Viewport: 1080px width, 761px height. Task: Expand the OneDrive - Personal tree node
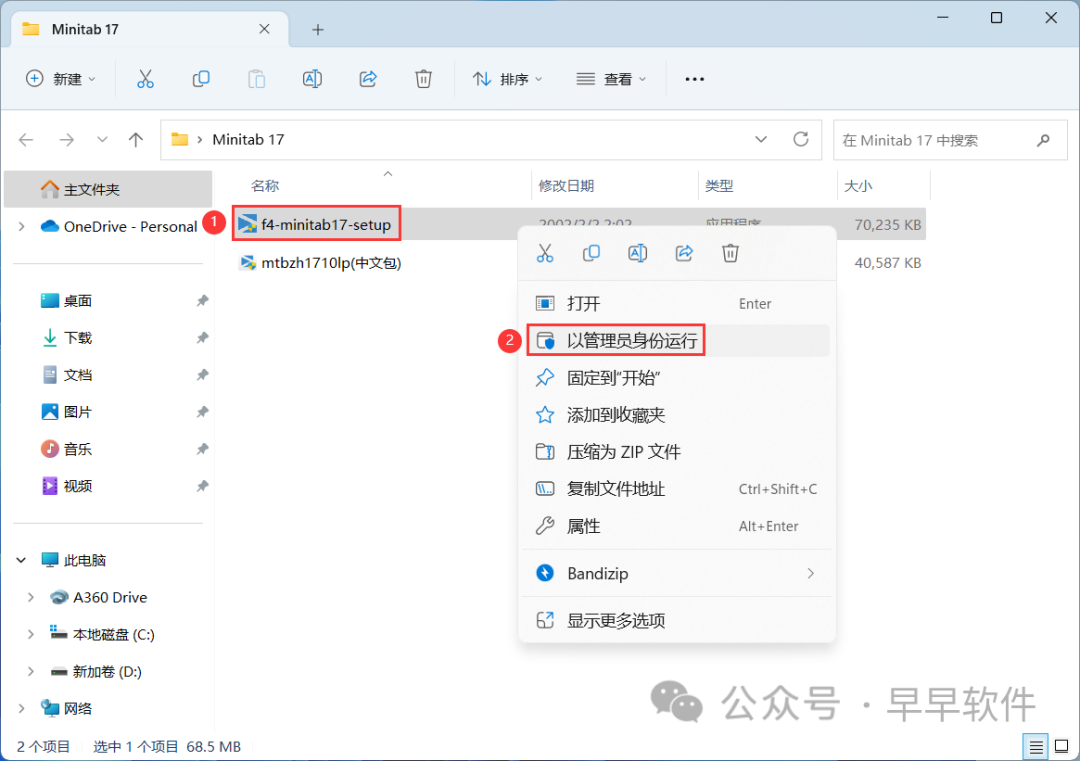point(22,227)
